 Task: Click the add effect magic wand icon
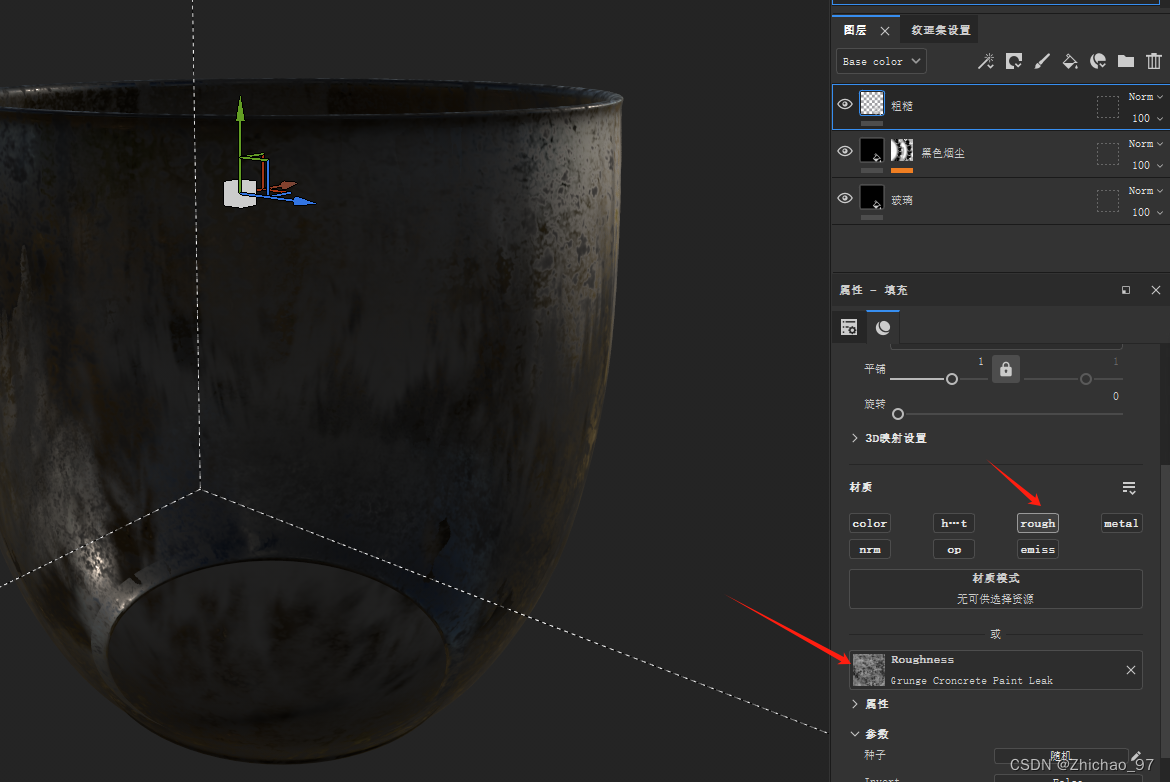pyautogui.click(x=986, y=61)
